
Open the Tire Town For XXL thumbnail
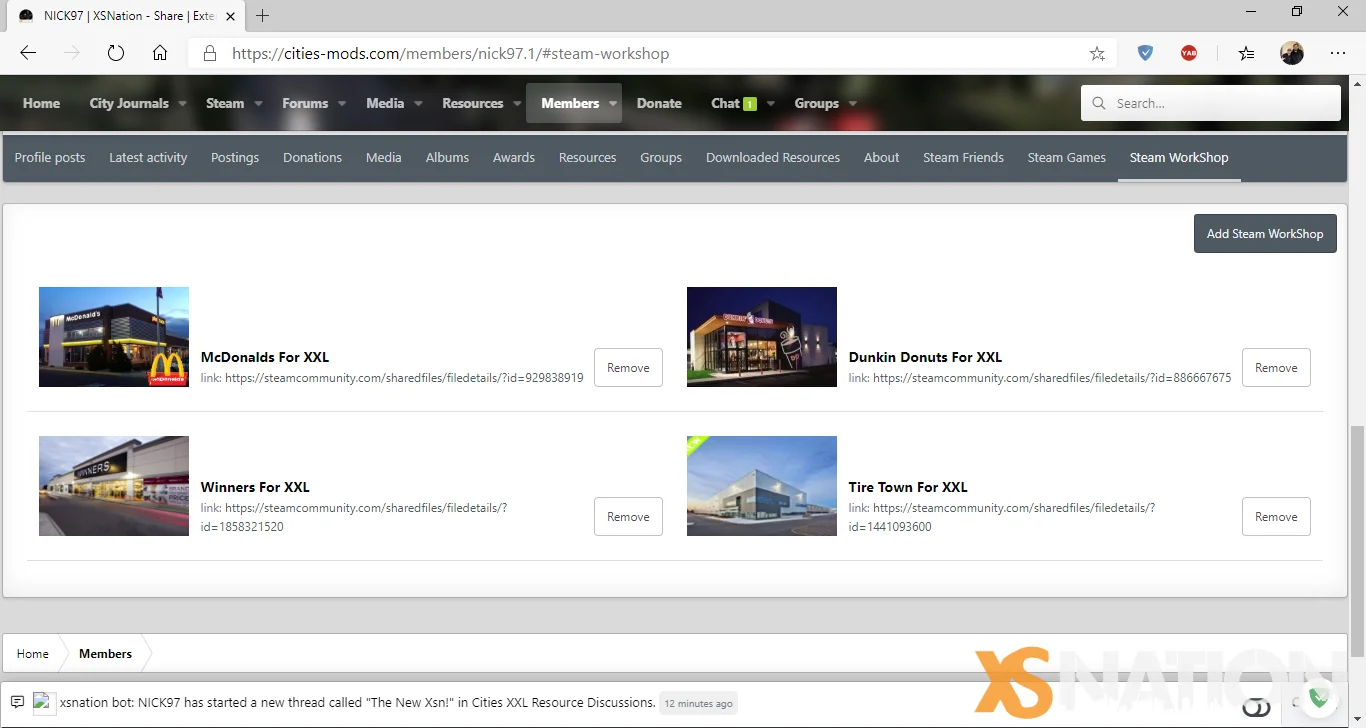762,486
